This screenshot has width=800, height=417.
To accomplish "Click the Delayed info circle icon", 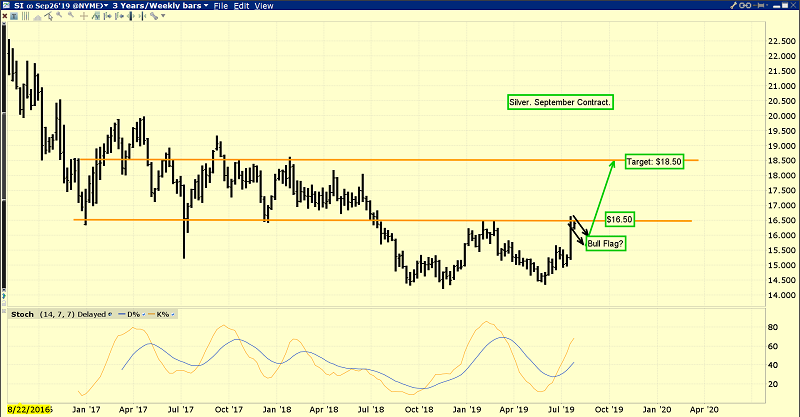I will (110, 314).
